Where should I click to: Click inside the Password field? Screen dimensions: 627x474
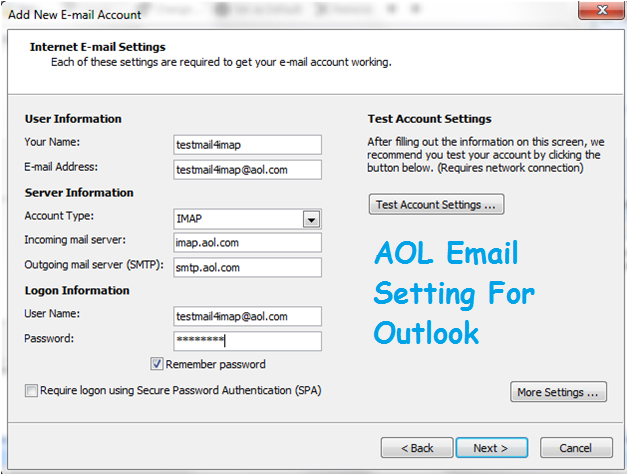click(x=248, y=341)
